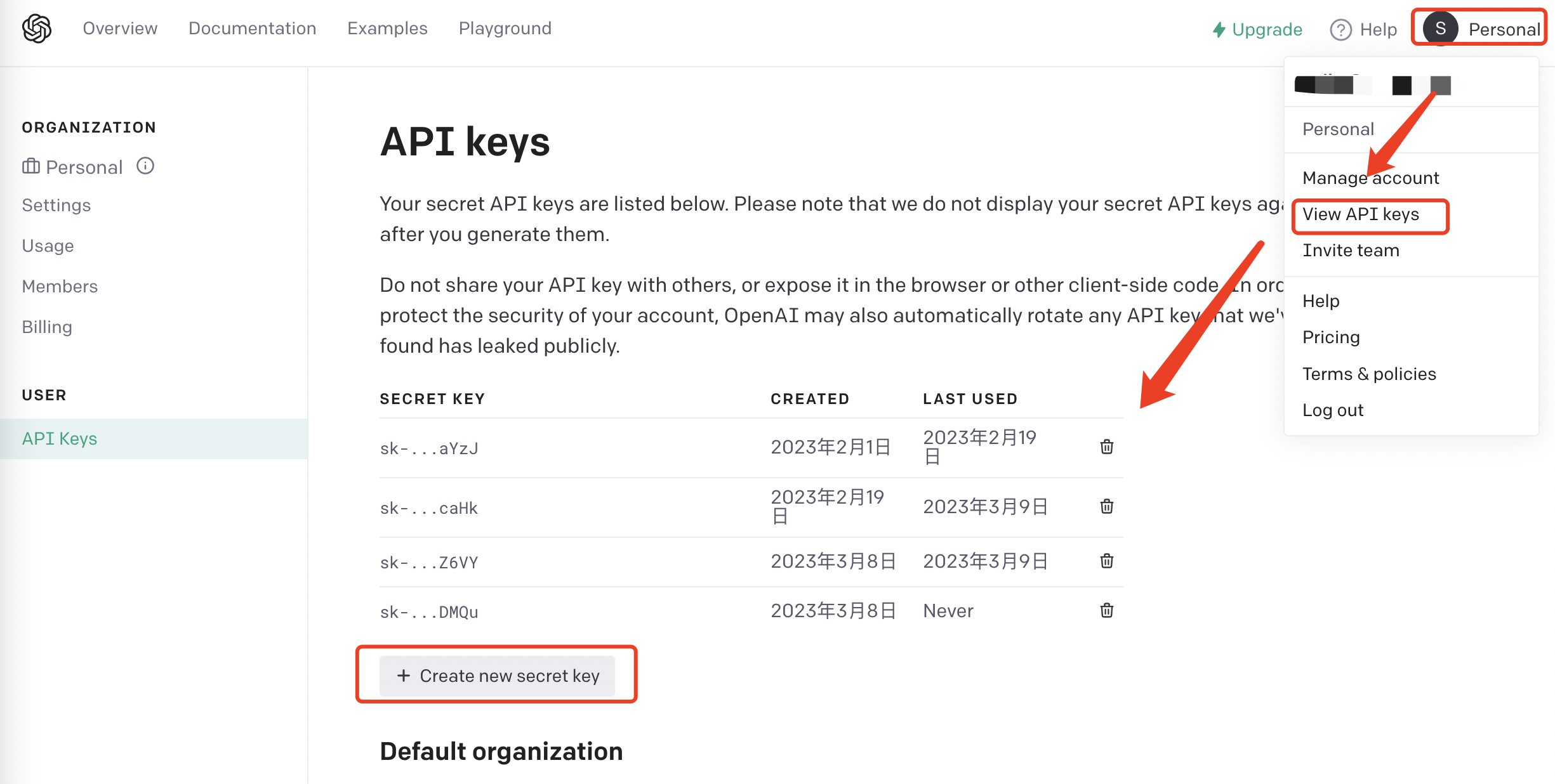This screenshot has width=1555, height=784.
Task: Delete the sk-...Z6VY key with trash icon
Action: click(x=1106, y=561)
